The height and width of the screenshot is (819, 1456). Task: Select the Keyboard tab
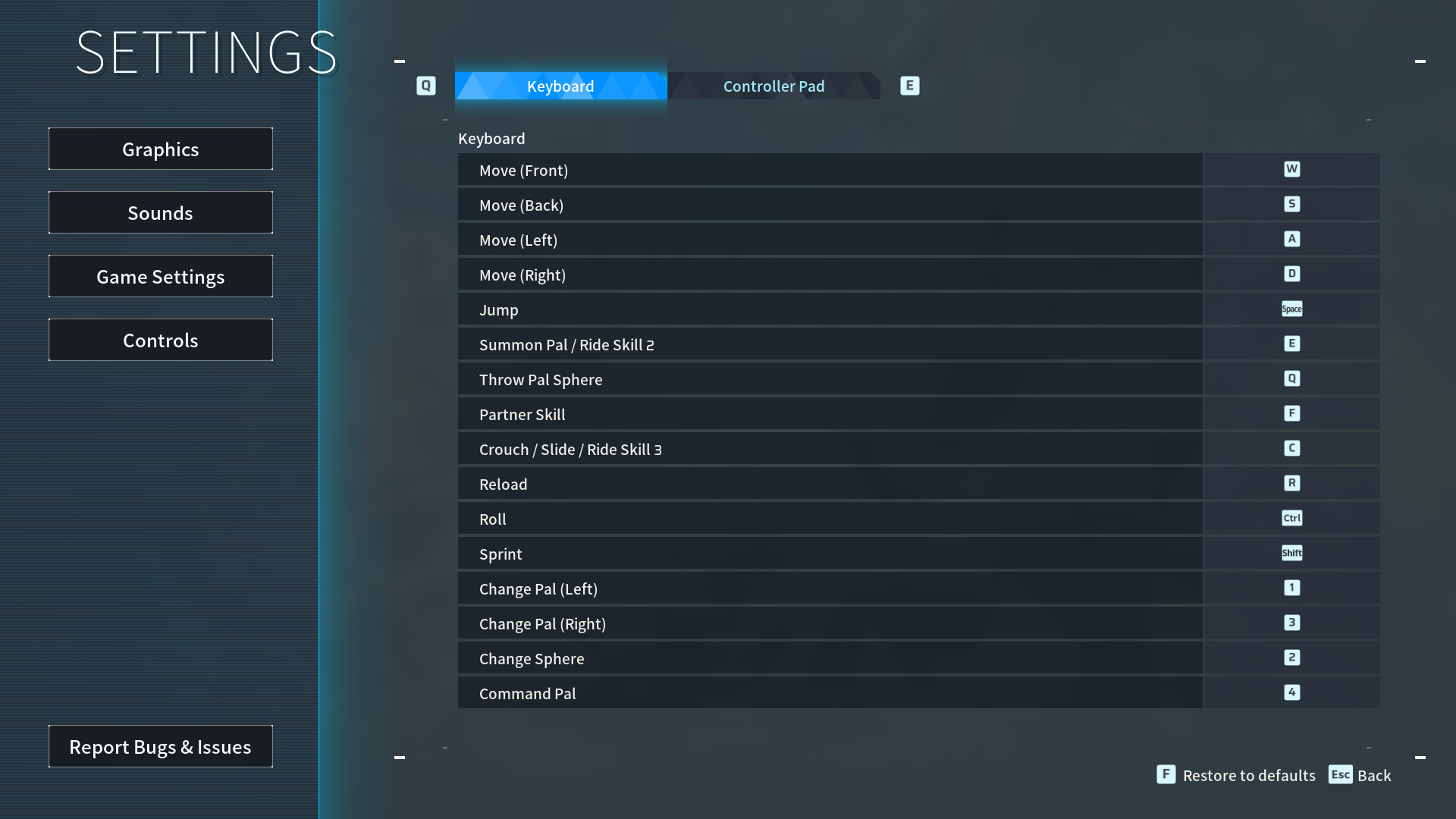tap(560, 86)
